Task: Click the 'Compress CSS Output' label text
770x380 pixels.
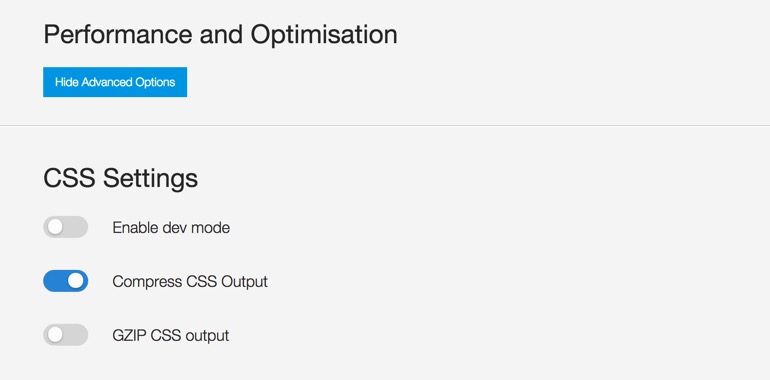Action: coord(190,282)
